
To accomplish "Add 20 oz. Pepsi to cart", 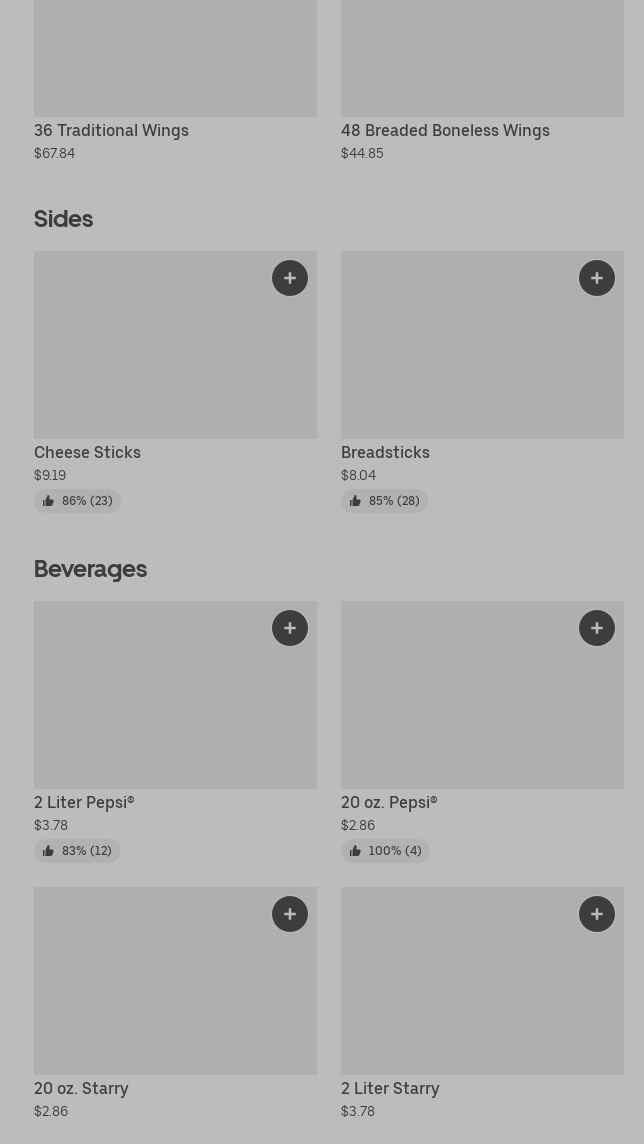I will pos(597,628).
